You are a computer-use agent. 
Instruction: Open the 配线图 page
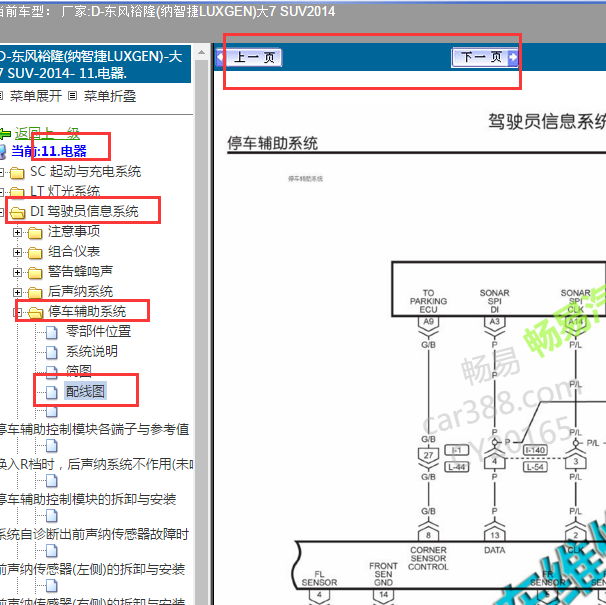(x=85, y=391)
